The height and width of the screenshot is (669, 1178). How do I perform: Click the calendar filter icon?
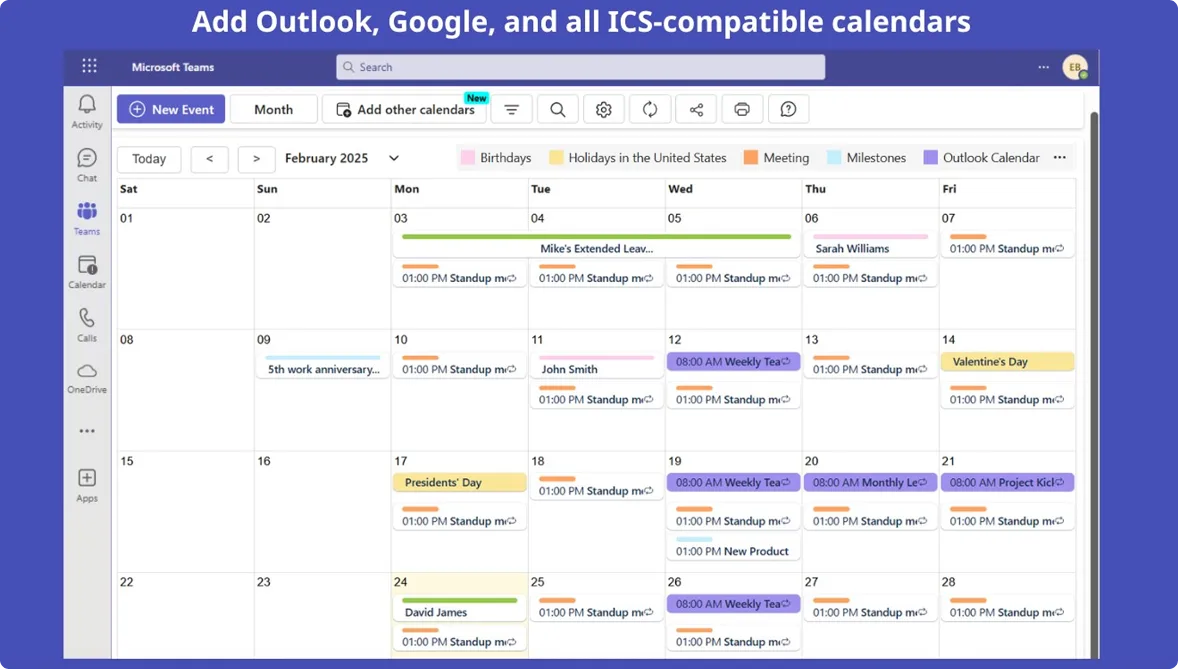click(511, 109)
